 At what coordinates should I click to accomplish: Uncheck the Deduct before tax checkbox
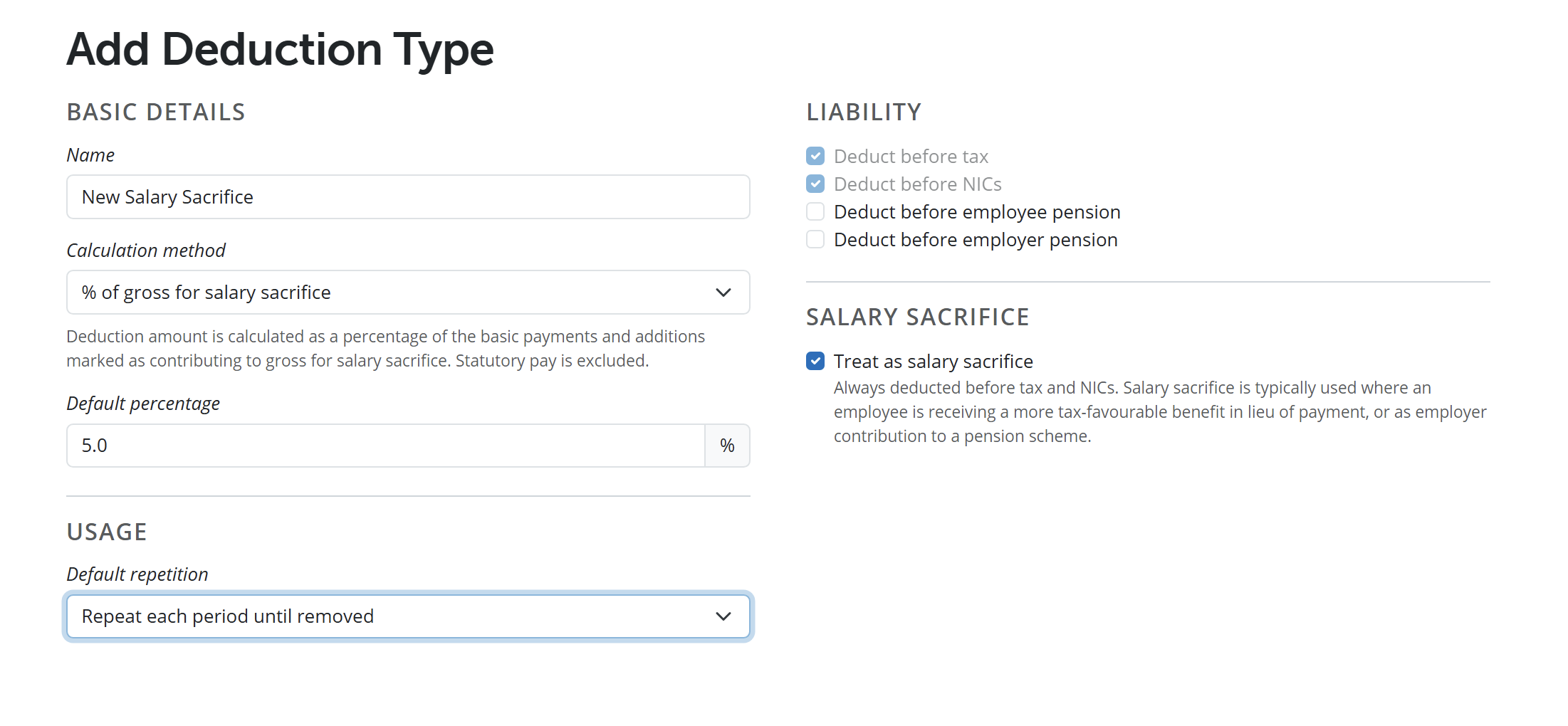[815, 156]
